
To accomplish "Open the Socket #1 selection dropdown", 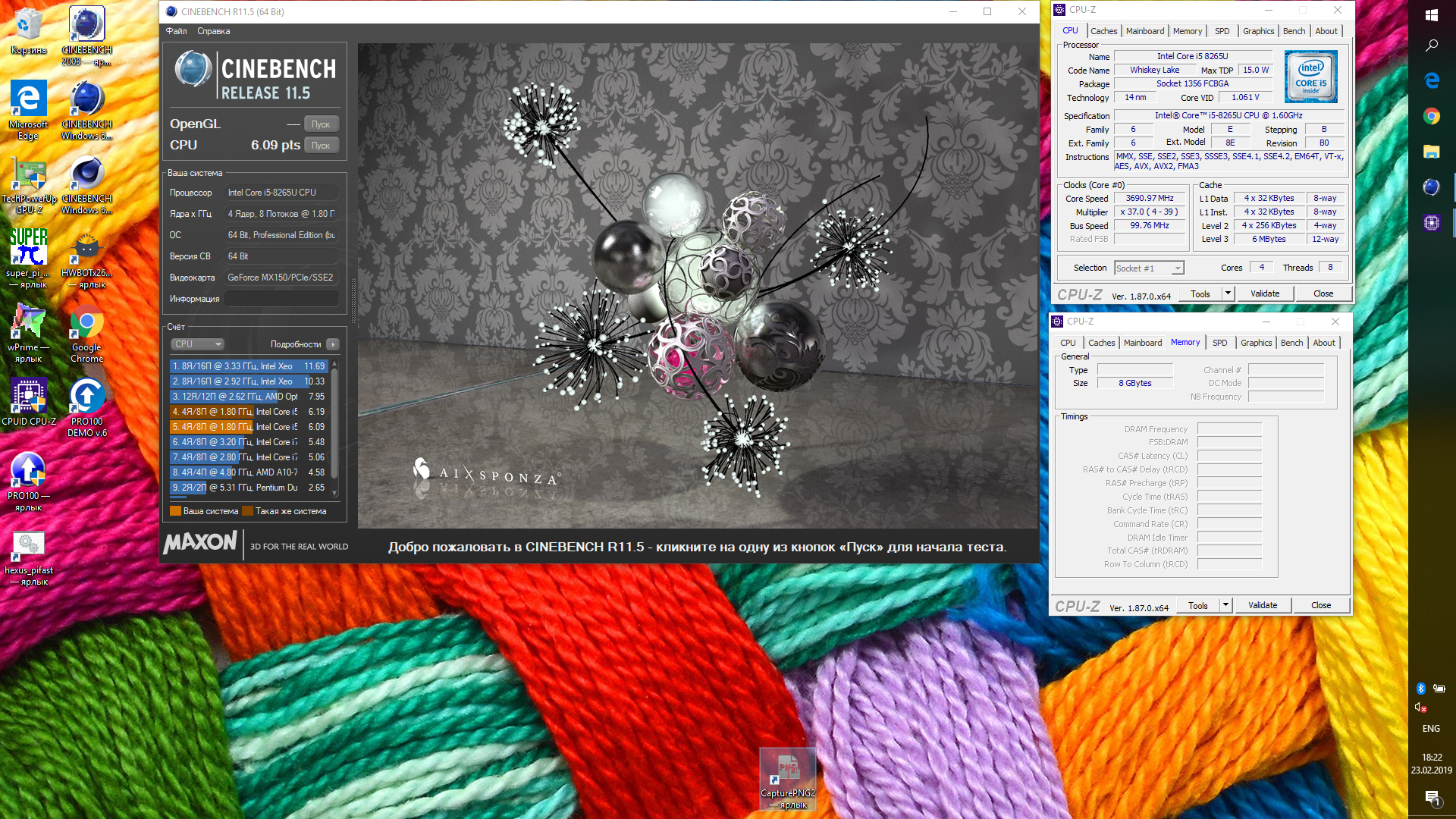I will coord(1149,268).
